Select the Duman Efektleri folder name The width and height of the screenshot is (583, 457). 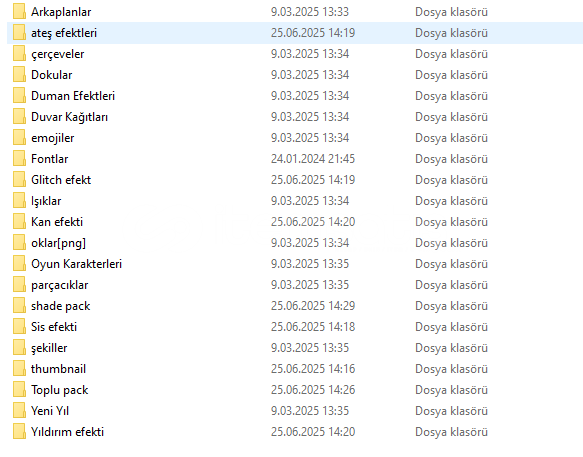tap(73, 96)
